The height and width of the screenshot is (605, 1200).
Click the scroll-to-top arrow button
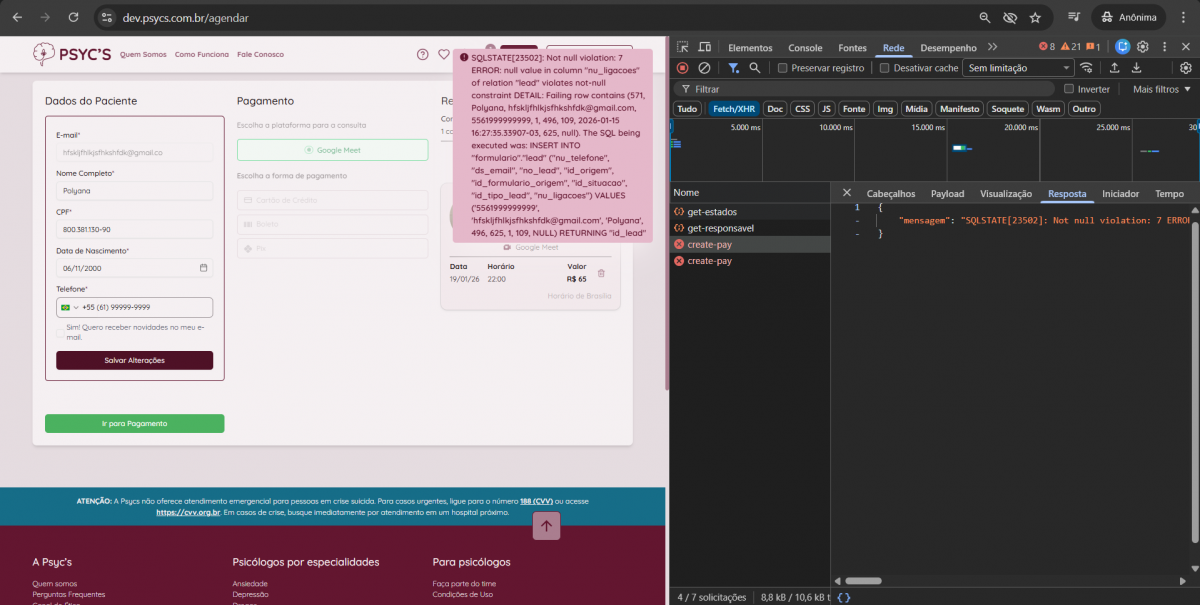click(x=546, y=525)
